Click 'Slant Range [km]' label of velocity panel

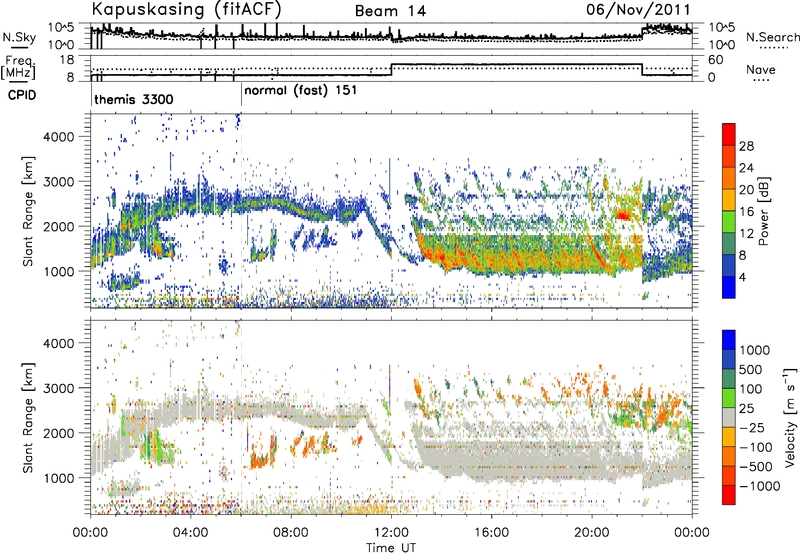[x=28, y=417]
